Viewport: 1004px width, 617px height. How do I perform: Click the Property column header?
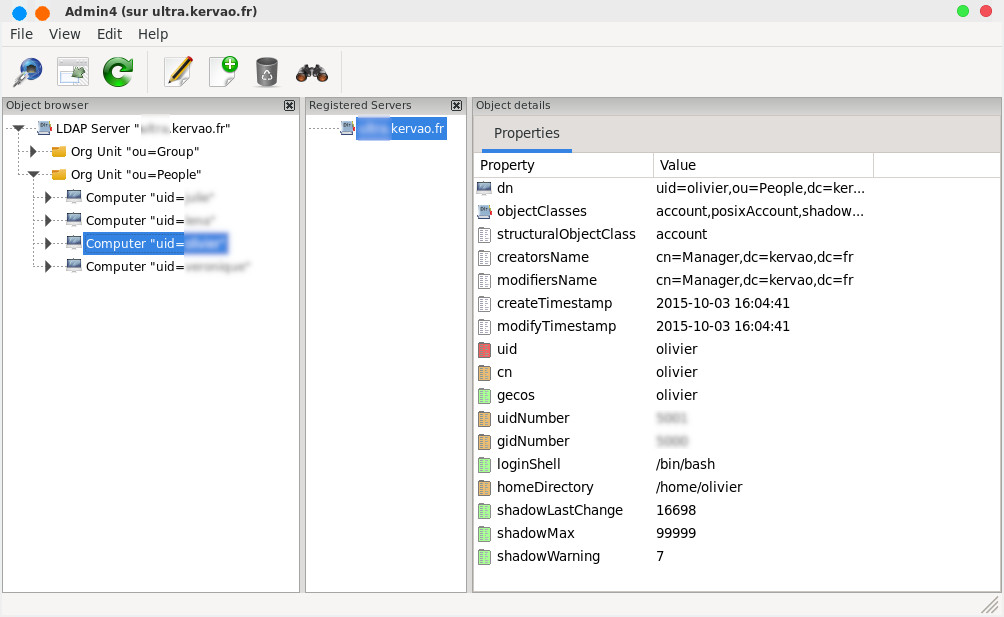tap(563, 165)
